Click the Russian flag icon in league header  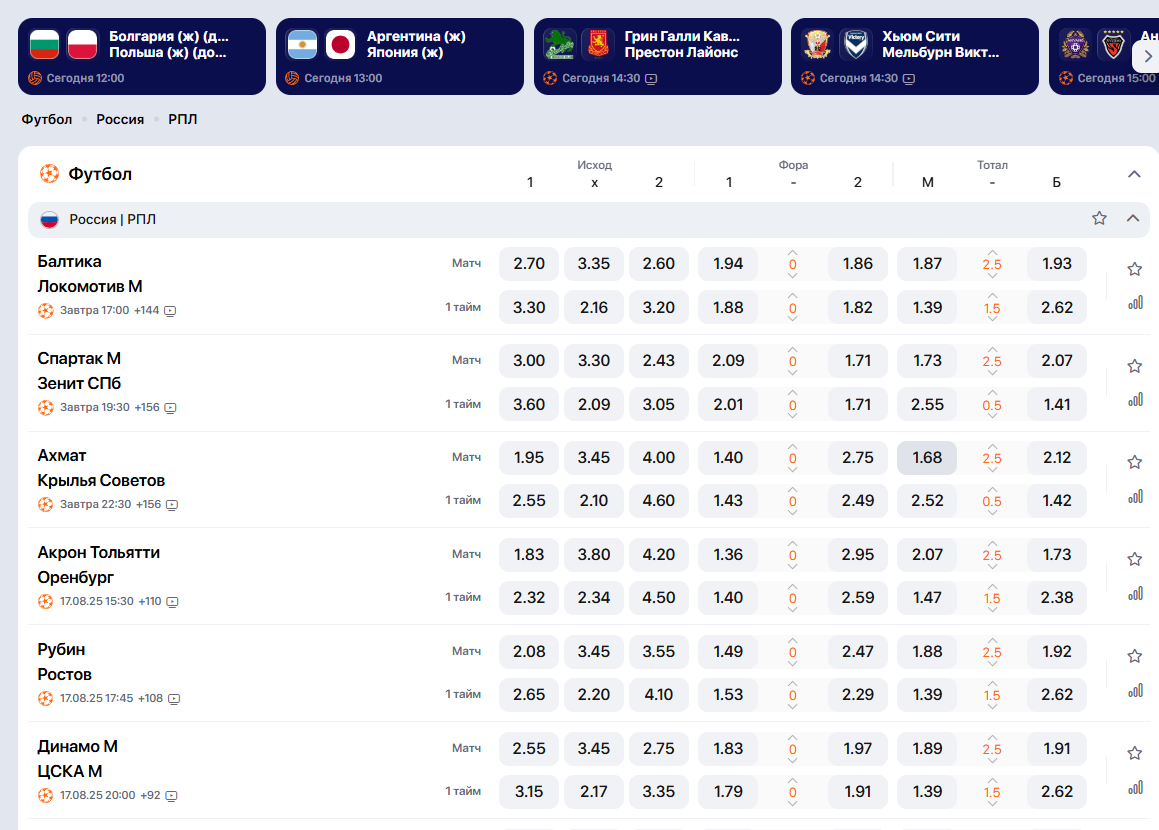[x=50, y=220]
